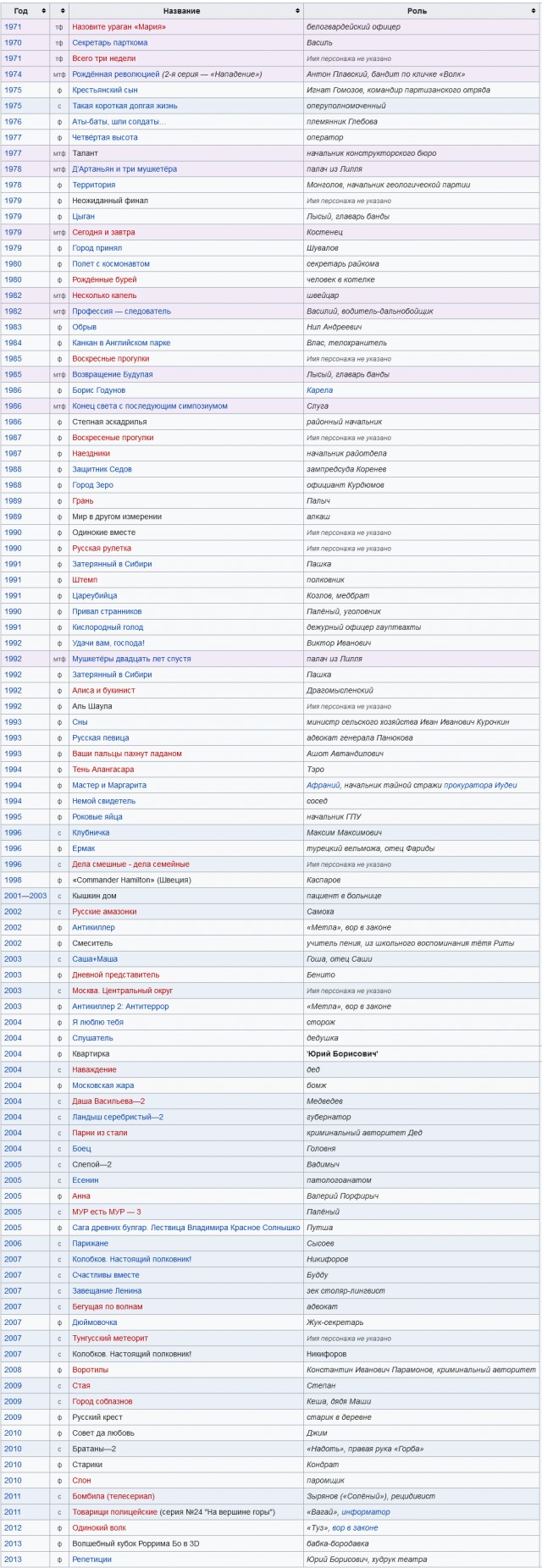Open the «2001—2003» year link

tap(25, 896)
